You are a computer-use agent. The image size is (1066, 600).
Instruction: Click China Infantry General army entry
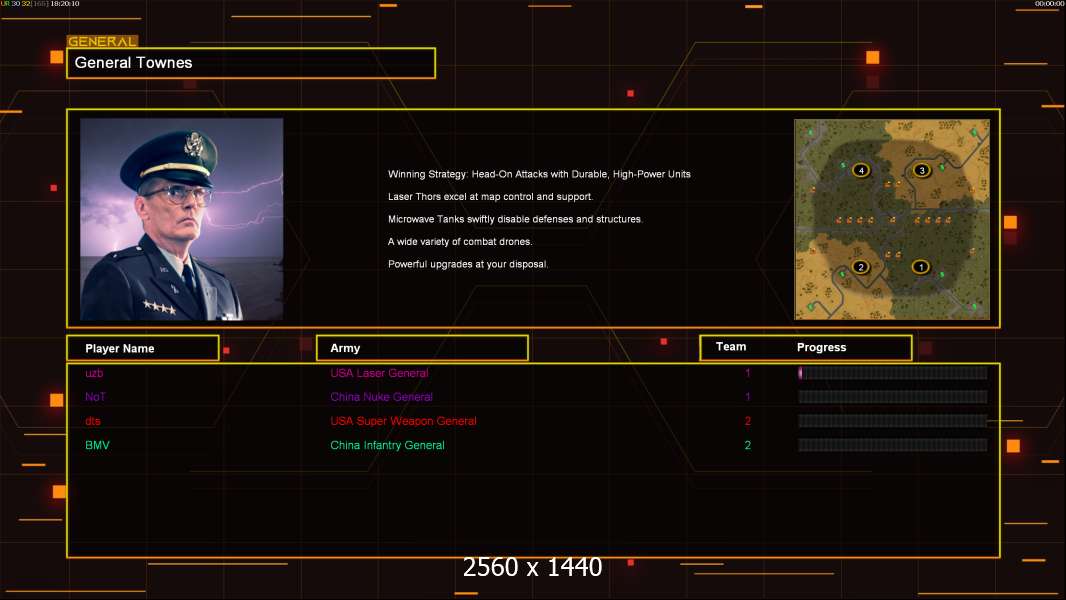point(388,445)
